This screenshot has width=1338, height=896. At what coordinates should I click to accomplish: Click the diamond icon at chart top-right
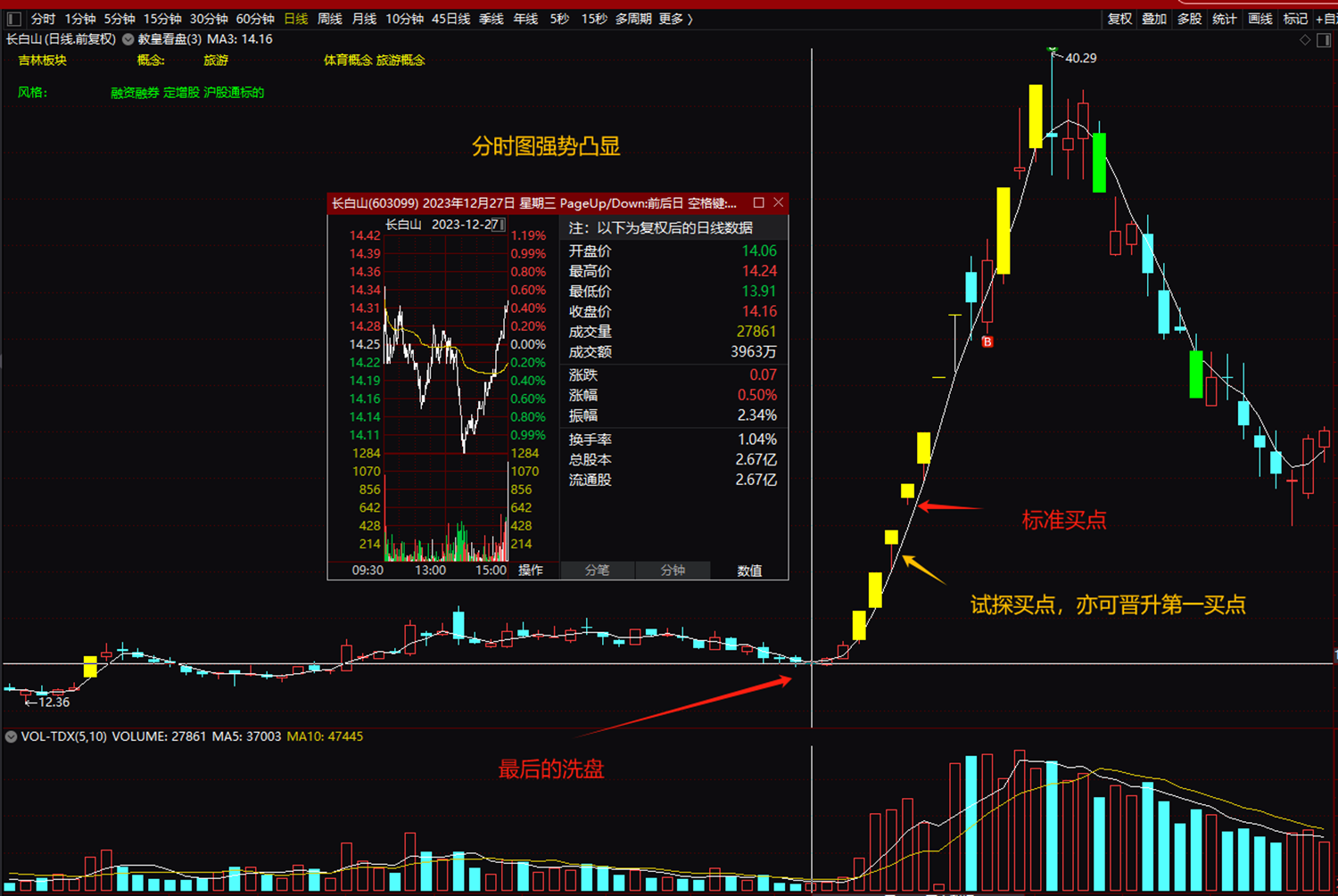1305,40
